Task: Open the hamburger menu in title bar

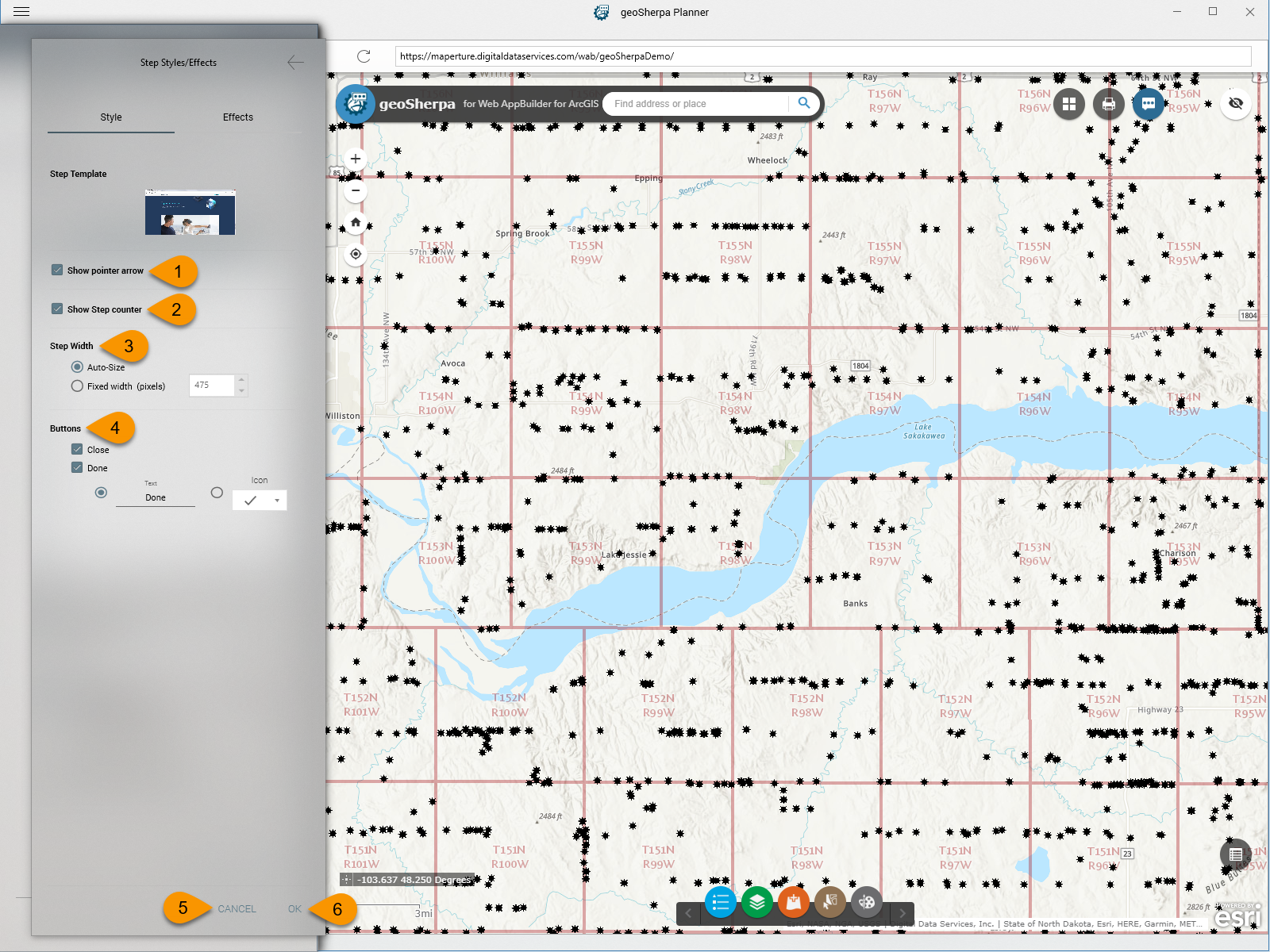Action: coord(21,12)
